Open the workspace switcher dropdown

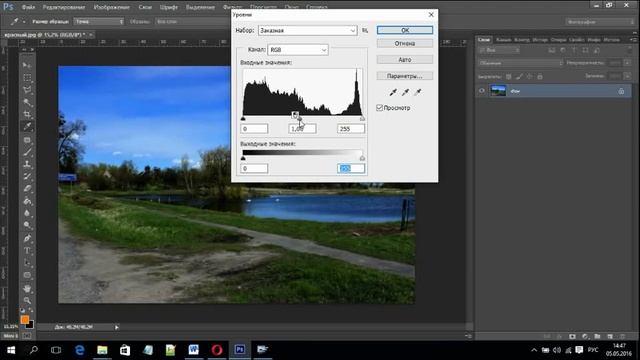[x=600, y=22]
